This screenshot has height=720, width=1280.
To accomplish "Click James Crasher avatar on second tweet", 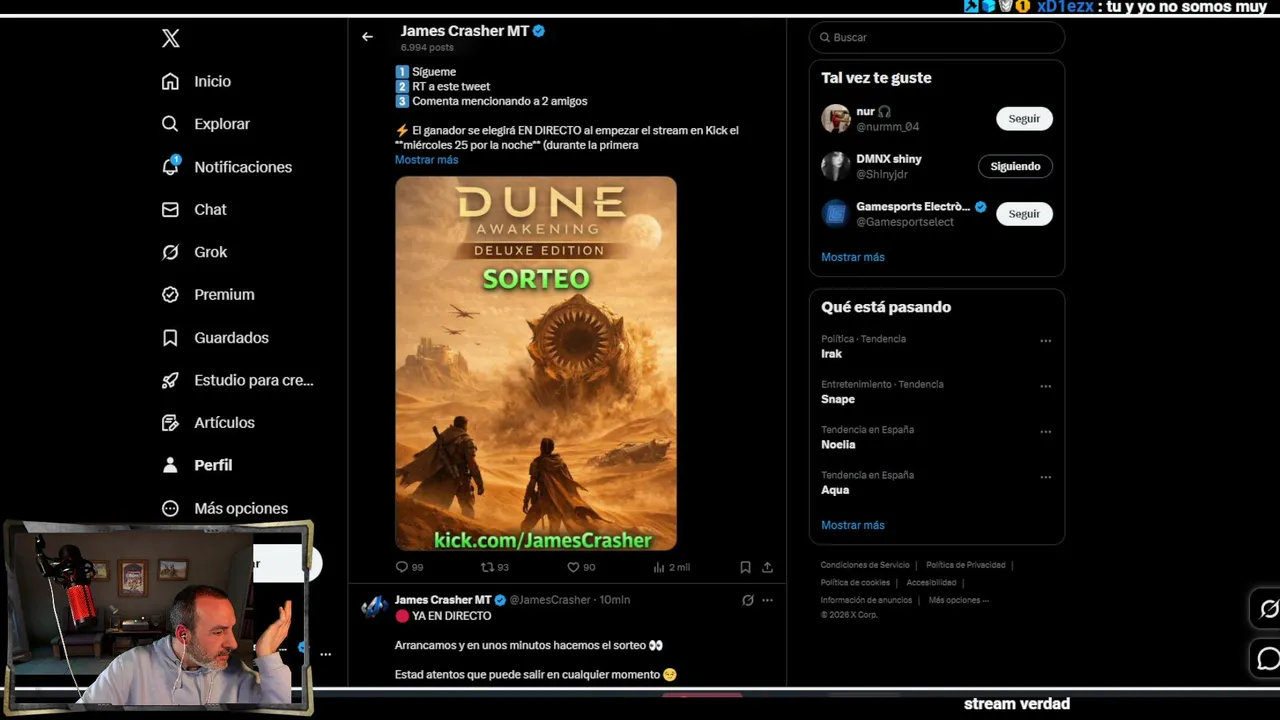I will (374, 607).
